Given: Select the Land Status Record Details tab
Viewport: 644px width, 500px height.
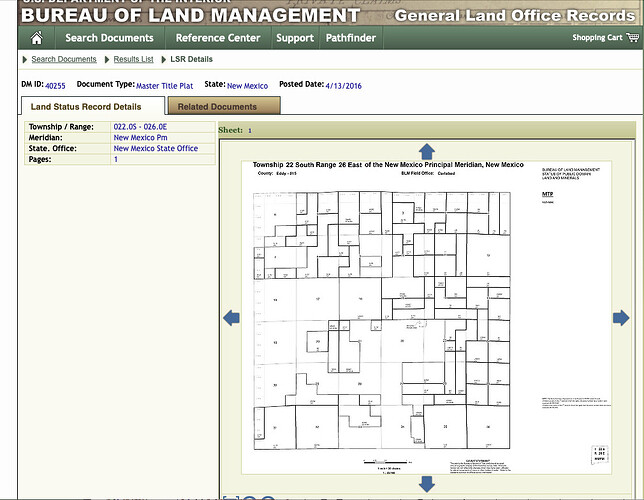Looking at the screenshot, I should (x=93, y=106).
